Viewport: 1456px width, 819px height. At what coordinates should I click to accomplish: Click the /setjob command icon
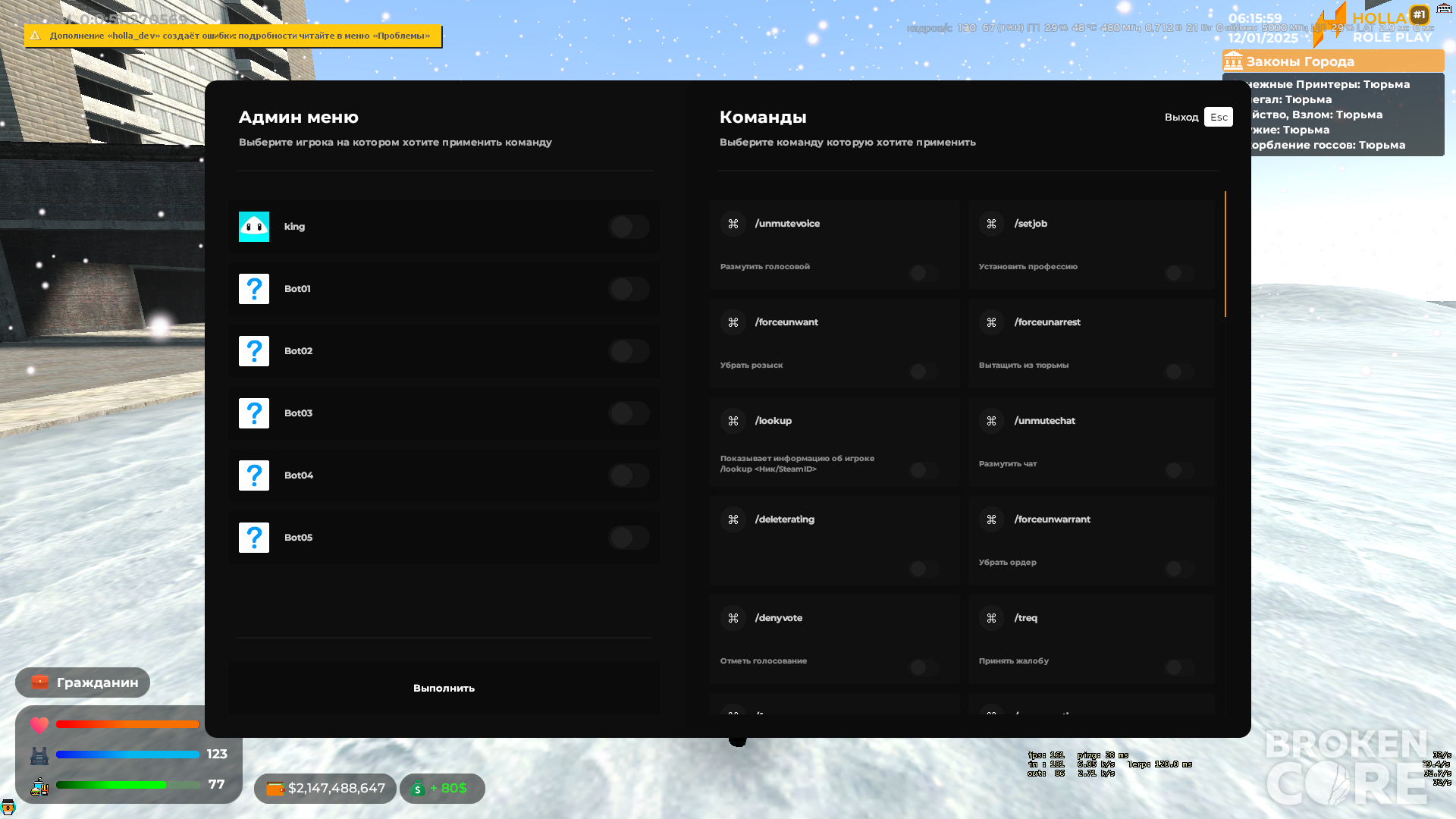click(x=991, y=224)
